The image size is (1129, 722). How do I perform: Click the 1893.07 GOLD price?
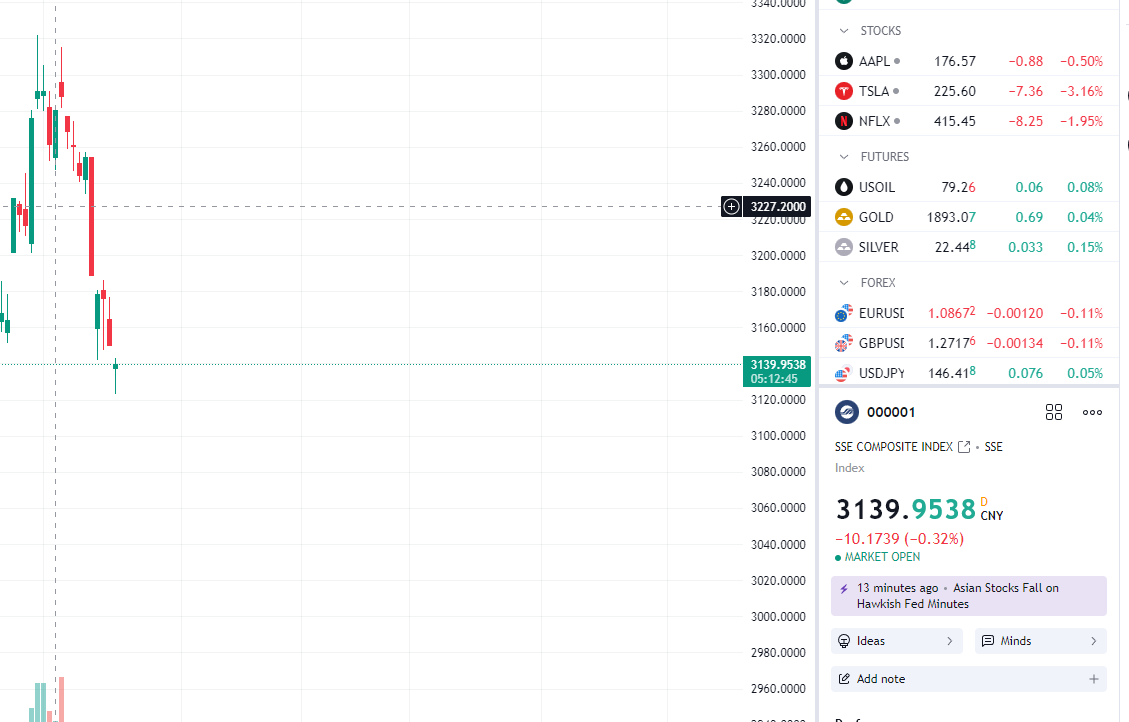coord(951,217)
